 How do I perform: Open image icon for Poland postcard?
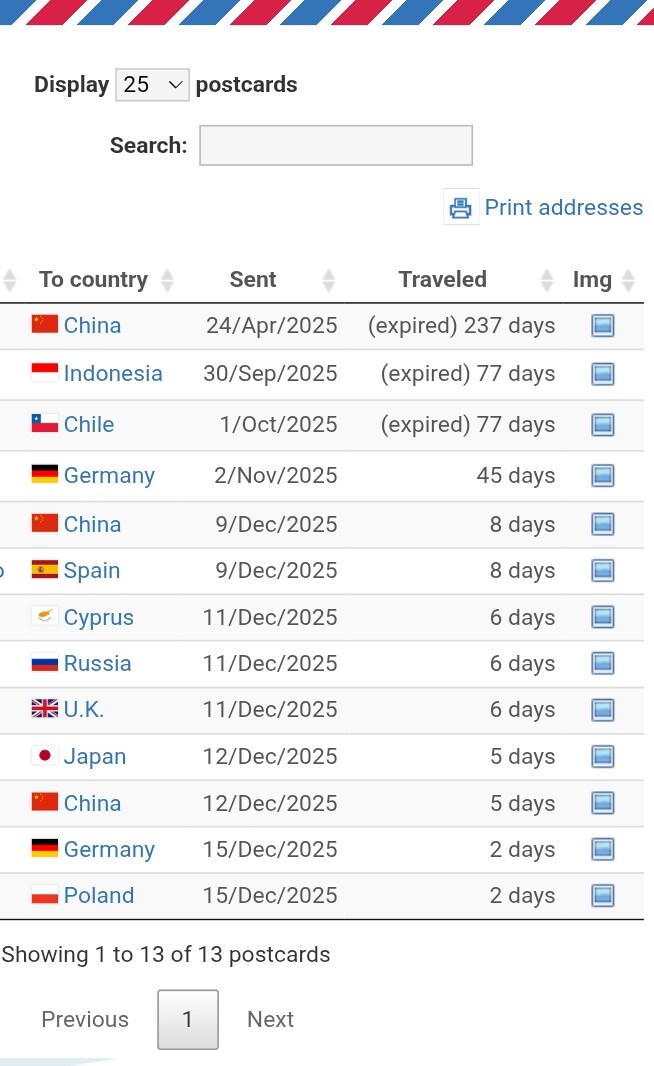click(x=602, y=896)
